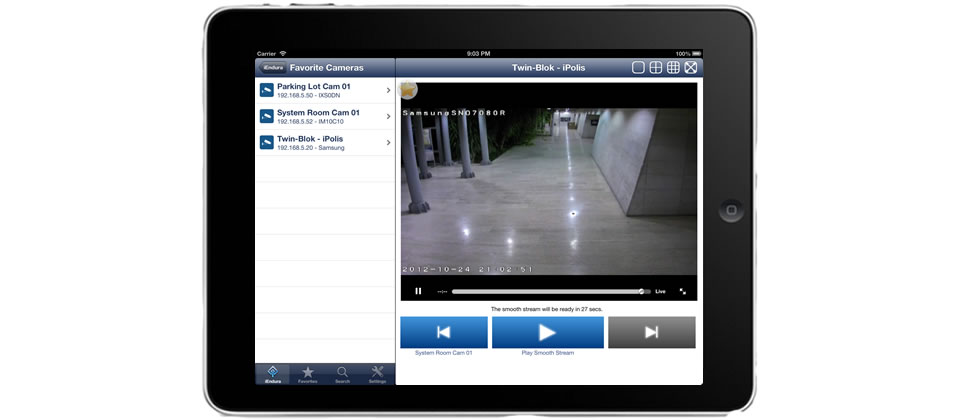
Task: Open the Favorites tab
Action: click(307, 374)
